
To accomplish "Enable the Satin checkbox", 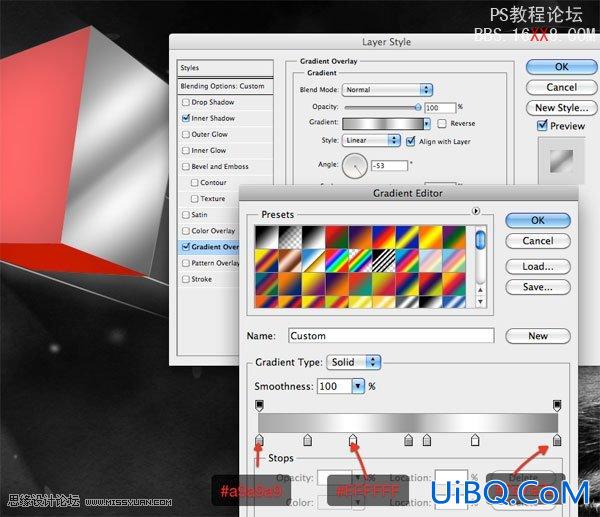I will click(186, 215).
